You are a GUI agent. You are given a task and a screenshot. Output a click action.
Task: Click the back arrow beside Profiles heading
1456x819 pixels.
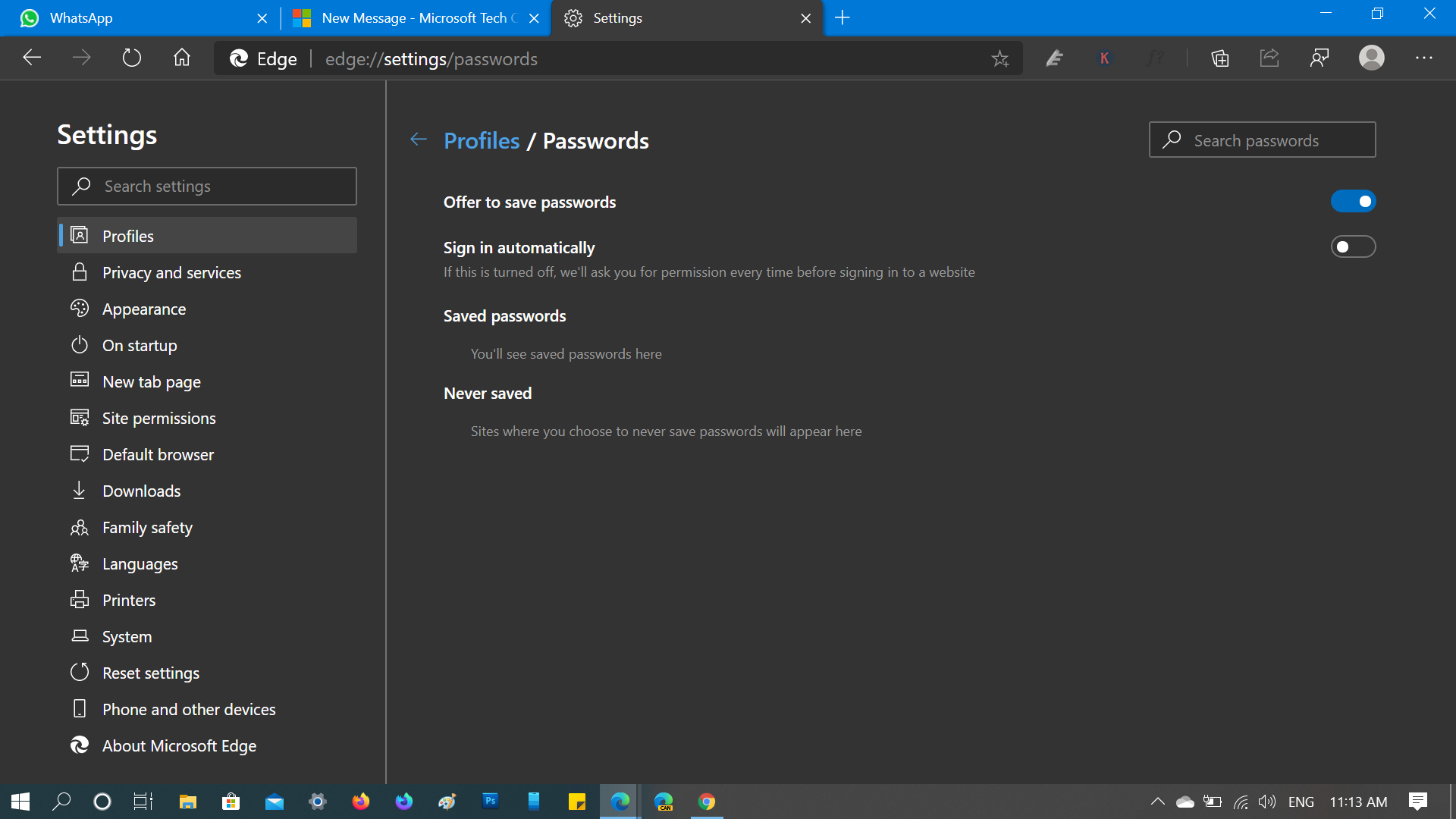tap(419, 140)
